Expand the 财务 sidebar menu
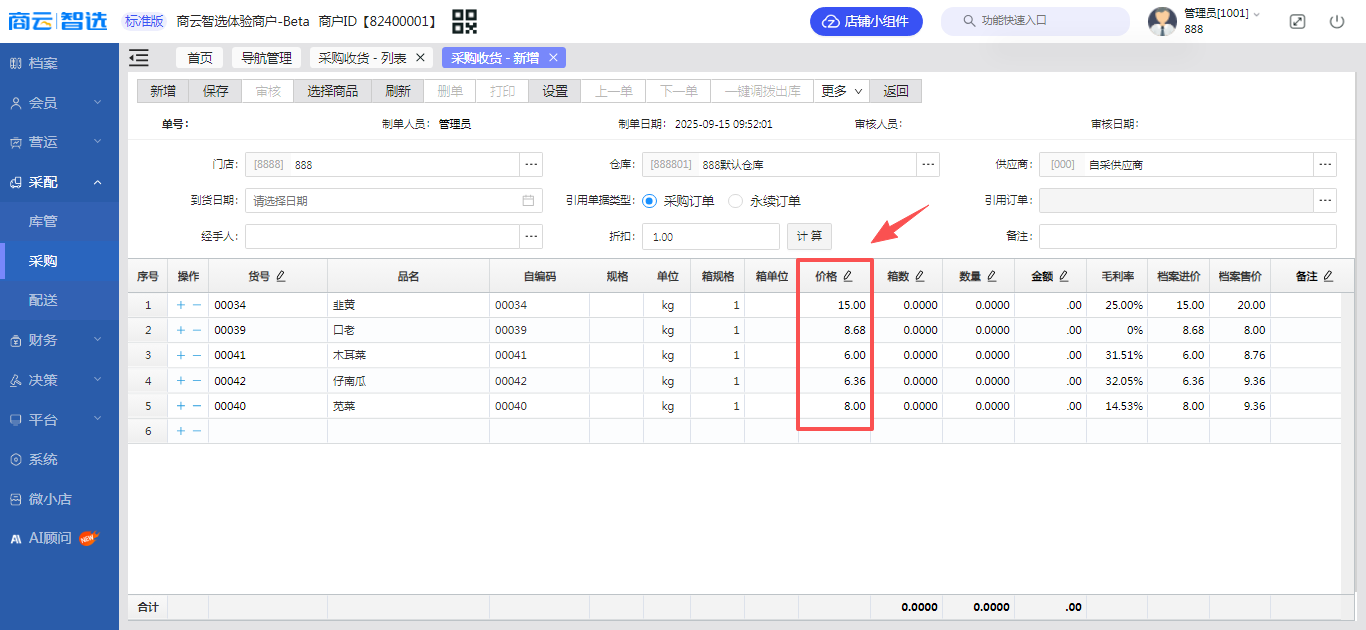The width and height of the screenshot is (1366, 630). 59,340
